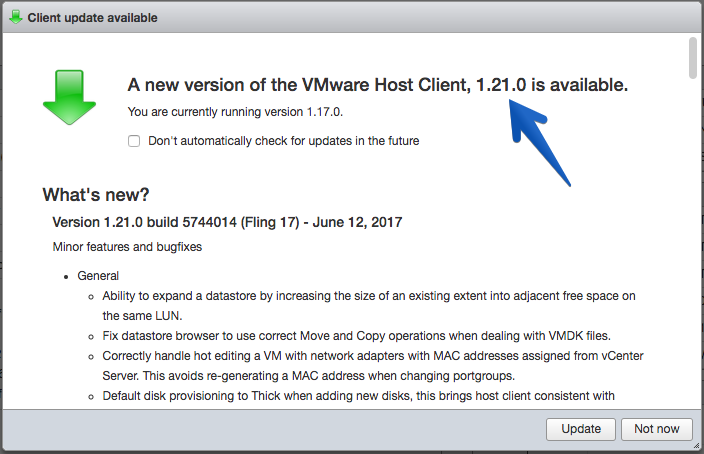Click the "Default disk provisioning to Thick" note
The width and height of the screenshot is (704, 454).
point(358,396)
